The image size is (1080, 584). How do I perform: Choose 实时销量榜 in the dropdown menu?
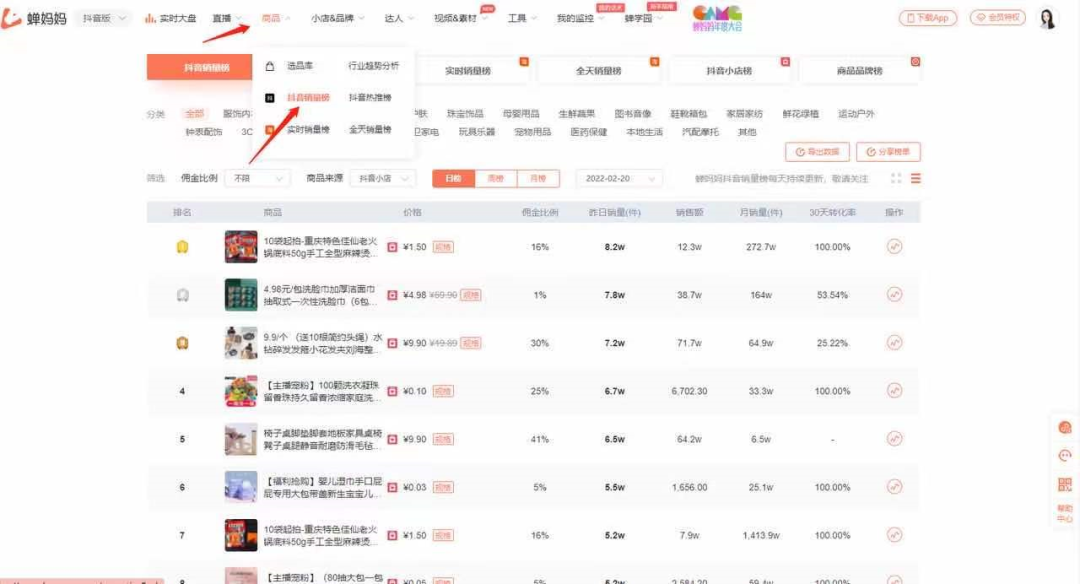point(308,129)
